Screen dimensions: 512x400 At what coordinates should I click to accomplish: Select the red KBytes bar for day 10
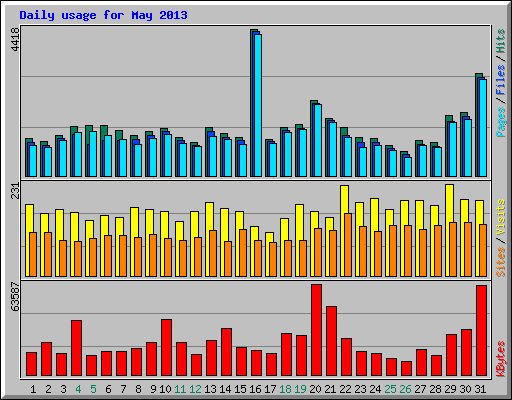(x=166, y=347)
